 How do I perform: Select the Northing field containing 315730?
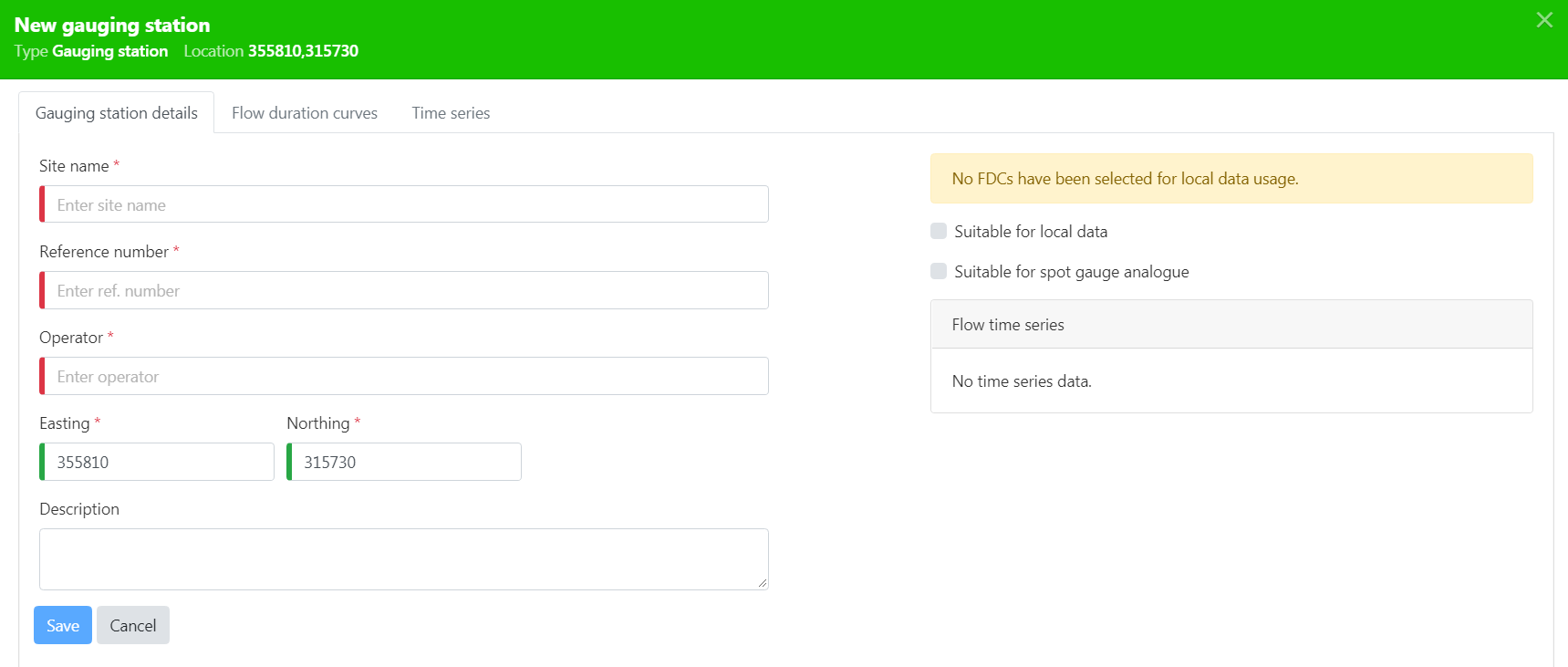click(x=404, y=462)
